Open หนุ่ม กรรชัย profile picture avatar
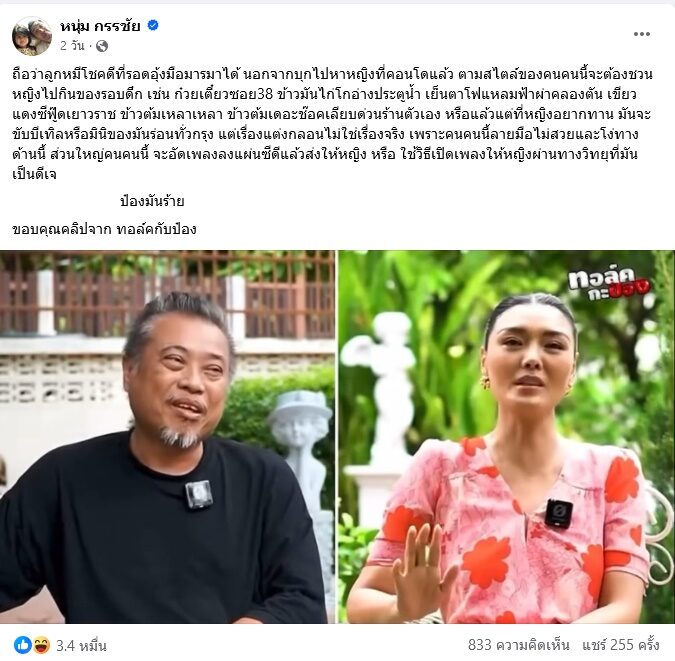The image size is (675, 661). (32, 36)
